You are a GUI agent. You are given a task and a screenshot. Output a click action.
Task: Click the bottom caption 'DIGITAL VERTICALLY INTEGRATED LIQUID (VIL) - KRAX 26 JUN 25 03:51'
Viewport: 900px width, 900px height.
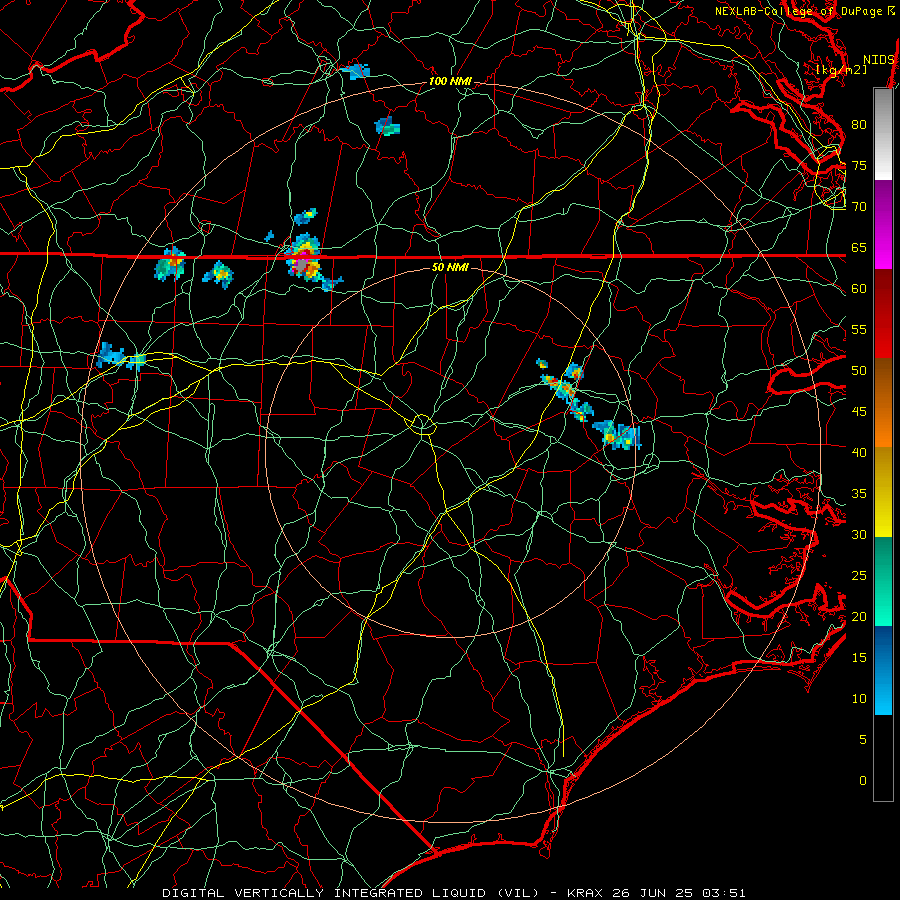click(454, 893)
